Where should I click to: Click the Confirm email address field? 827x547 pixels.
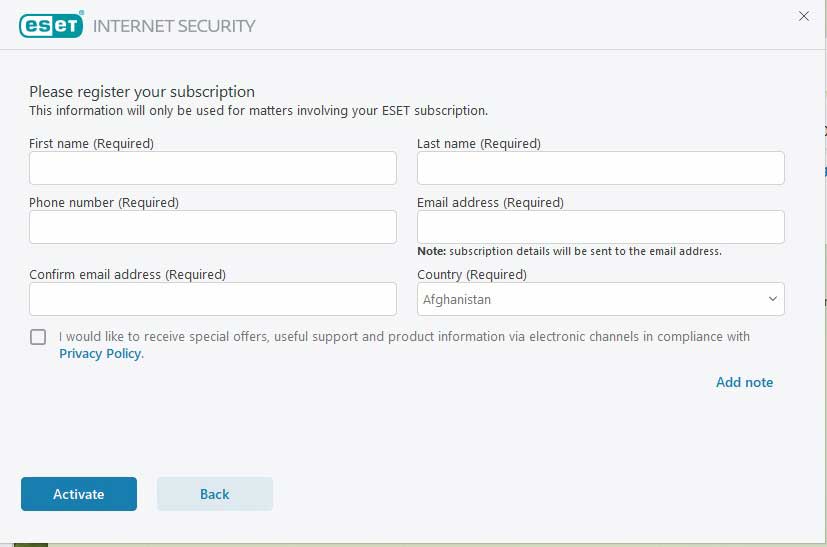tap(213, 299)
